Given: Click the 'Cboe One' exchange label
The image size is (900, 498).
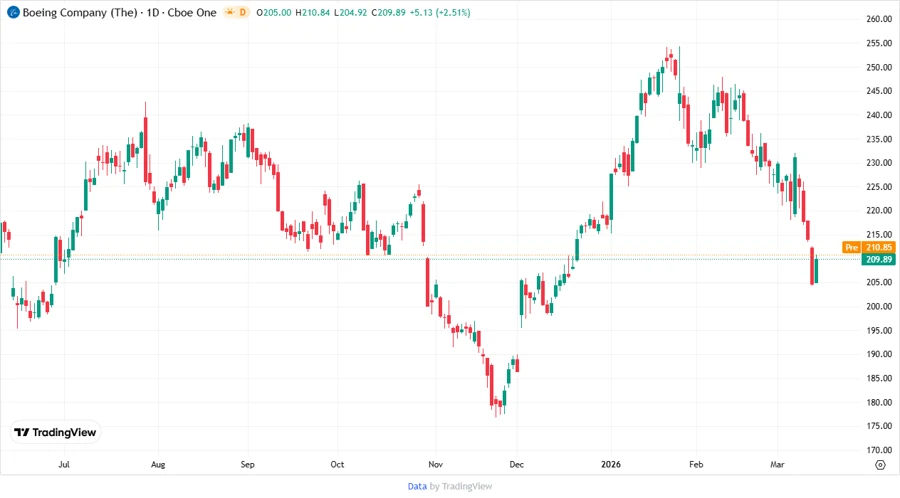Looking at the screenshot, I should pyautogui.click(x=192, y=12).
